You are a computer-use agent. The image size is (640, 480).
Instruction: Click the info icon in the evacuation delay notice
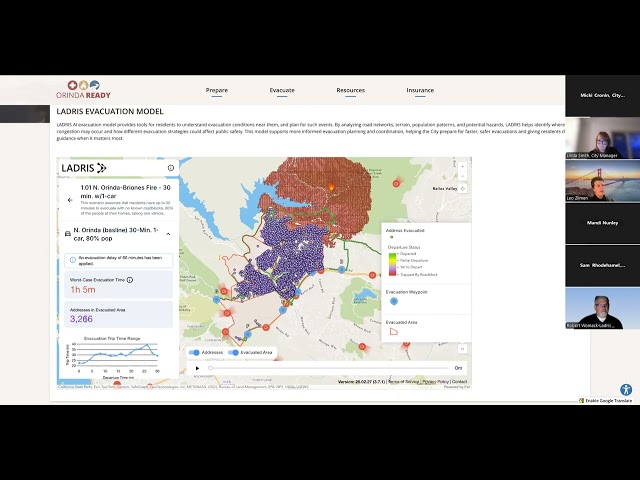(73, 260)
